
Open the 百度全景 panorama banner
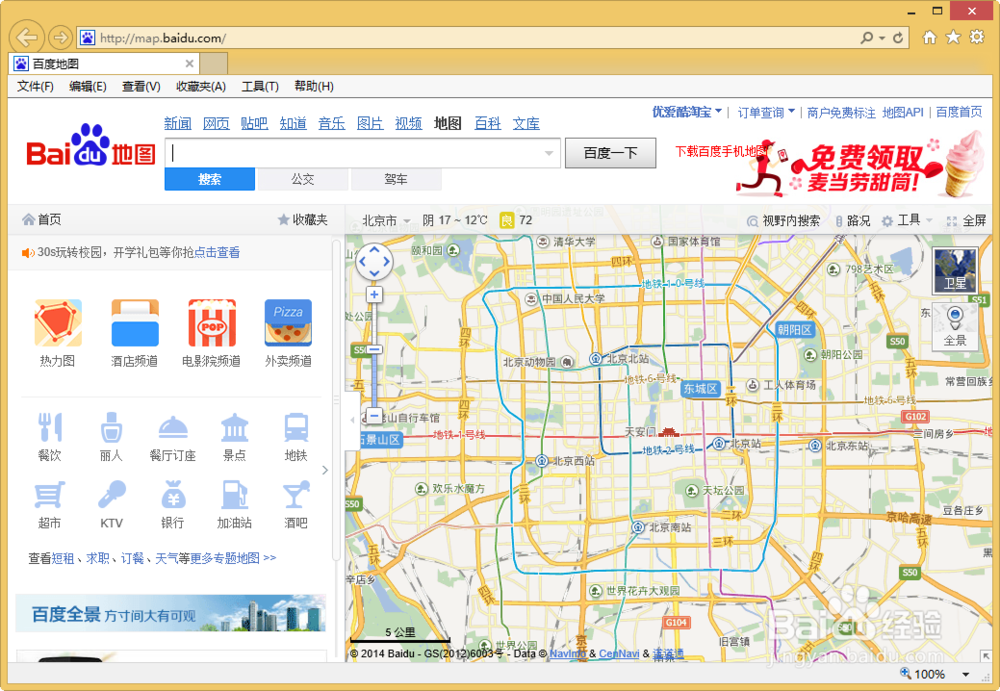tap(170, 613)
